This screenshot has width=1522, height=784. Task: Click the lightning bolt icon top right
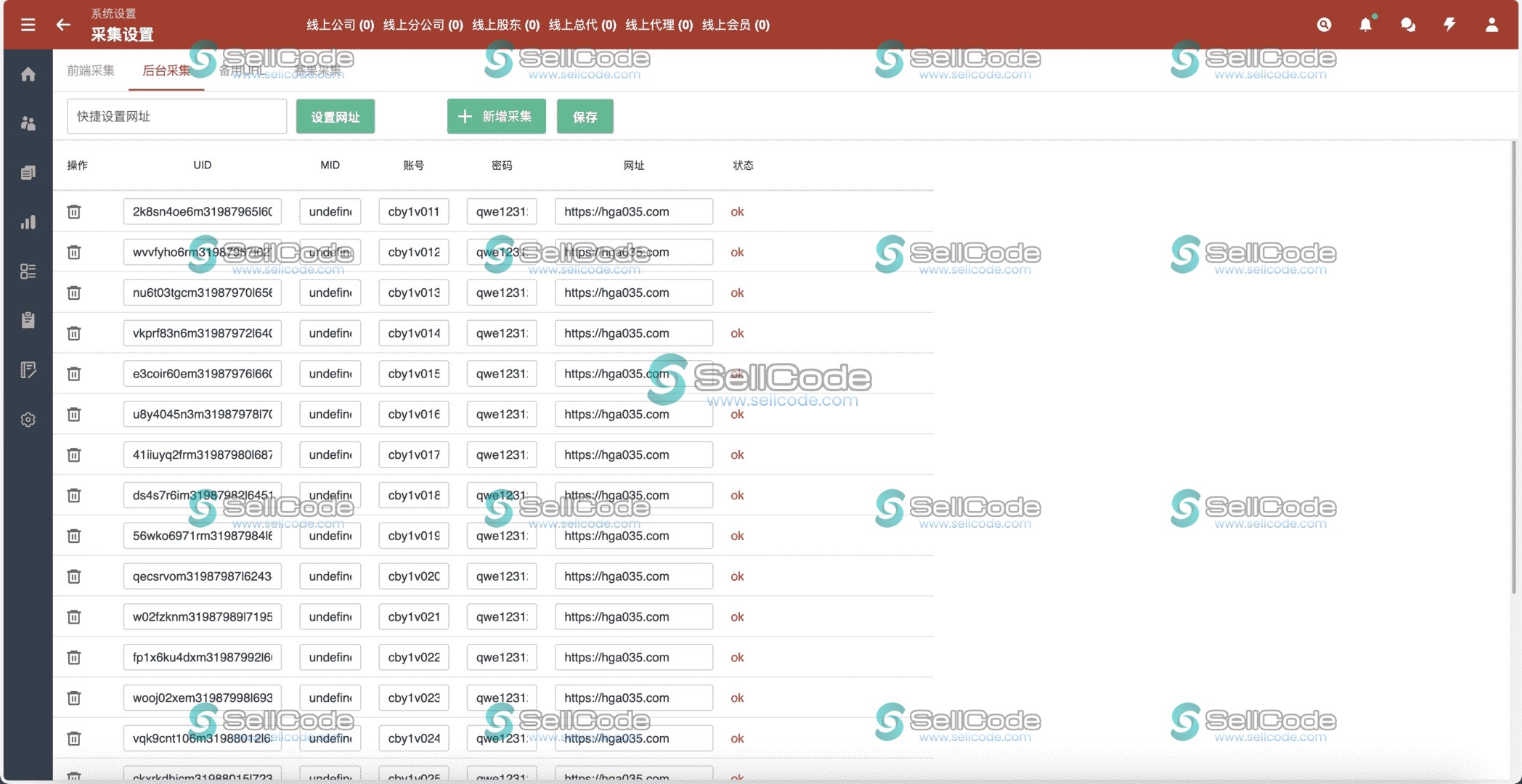pos(1449,25)
